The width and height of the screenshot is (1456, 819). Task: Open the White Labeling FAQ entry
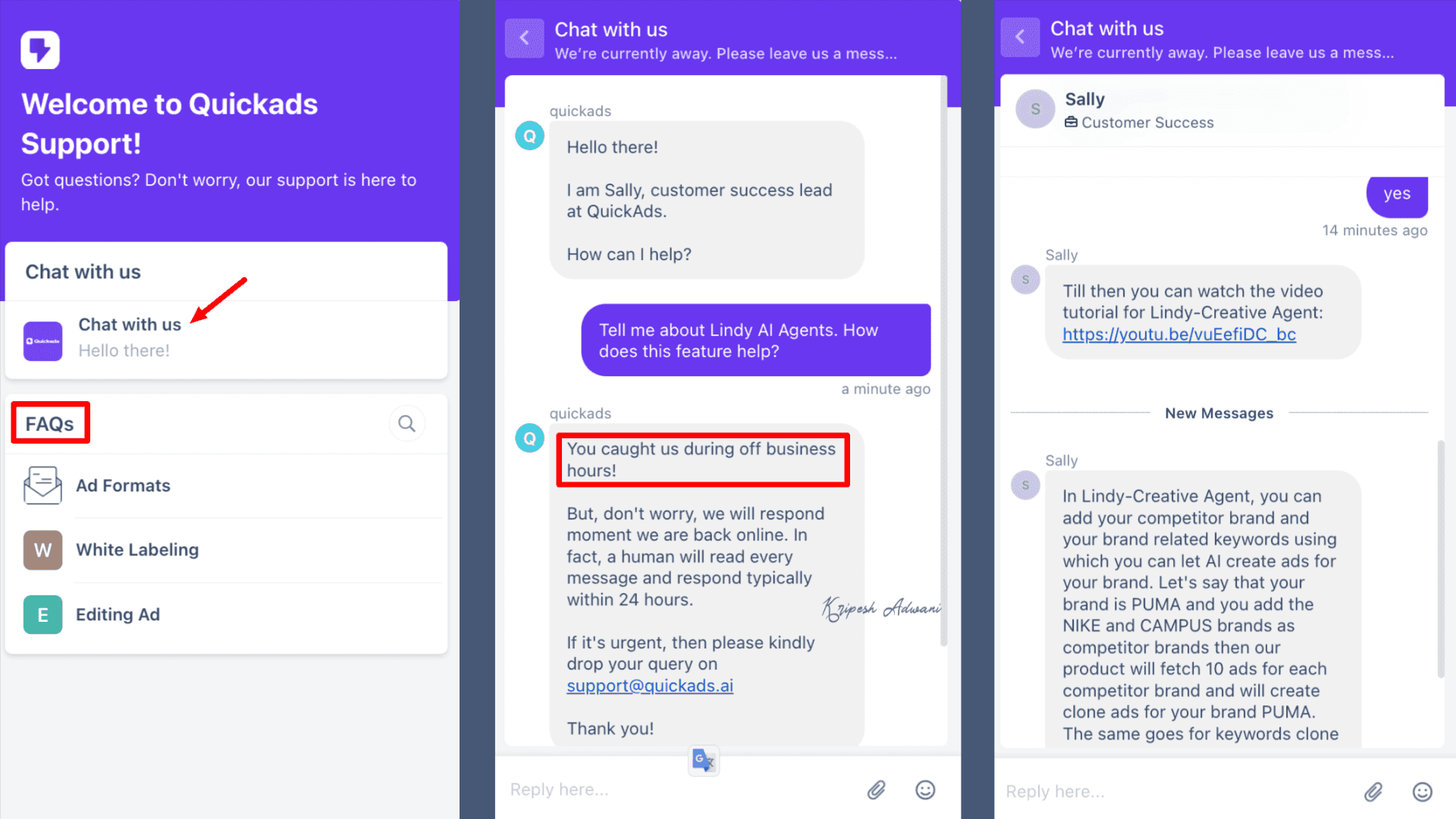226,551
